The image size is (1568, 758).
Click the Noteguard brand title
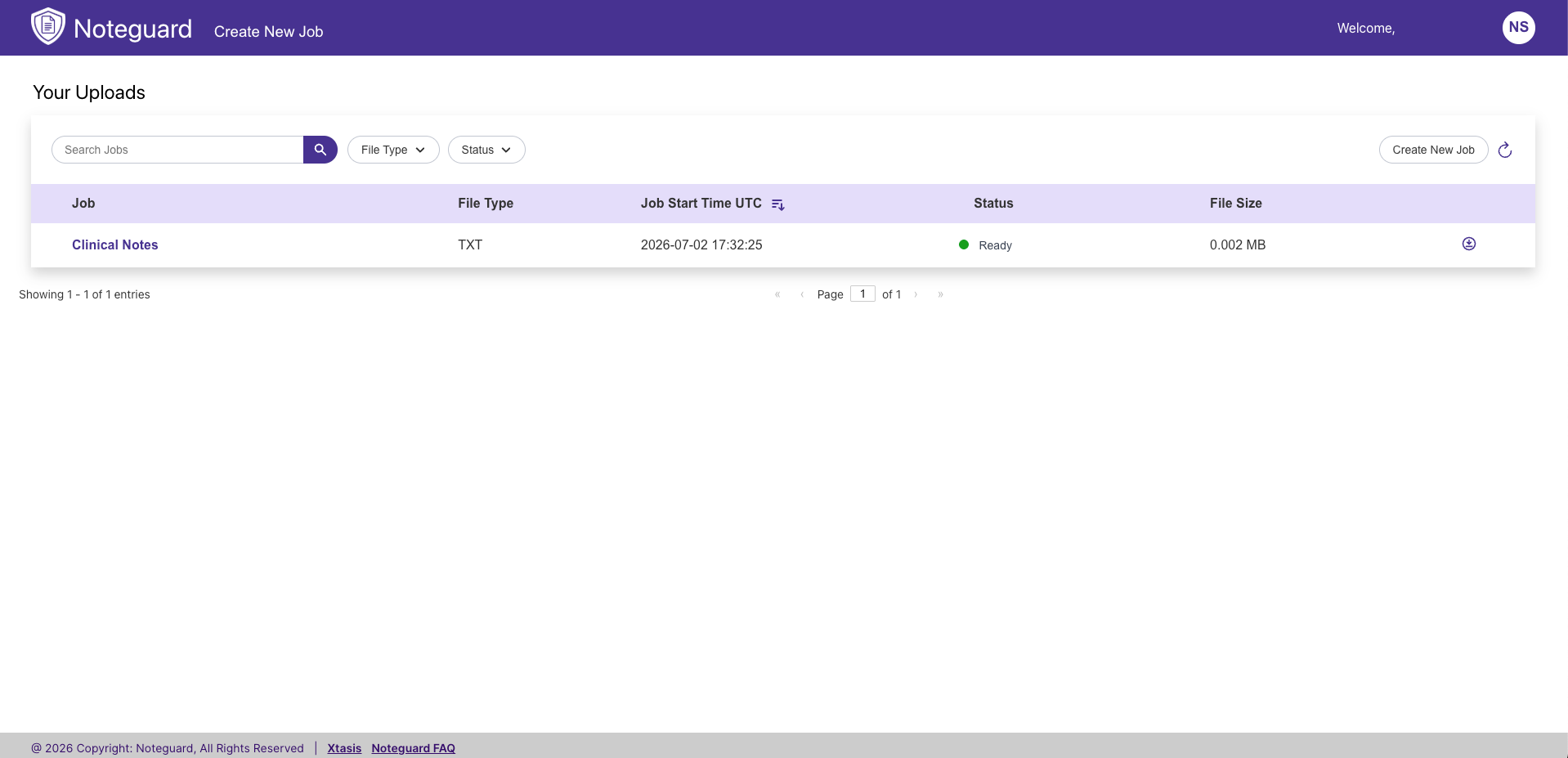(x=132, y=29)
